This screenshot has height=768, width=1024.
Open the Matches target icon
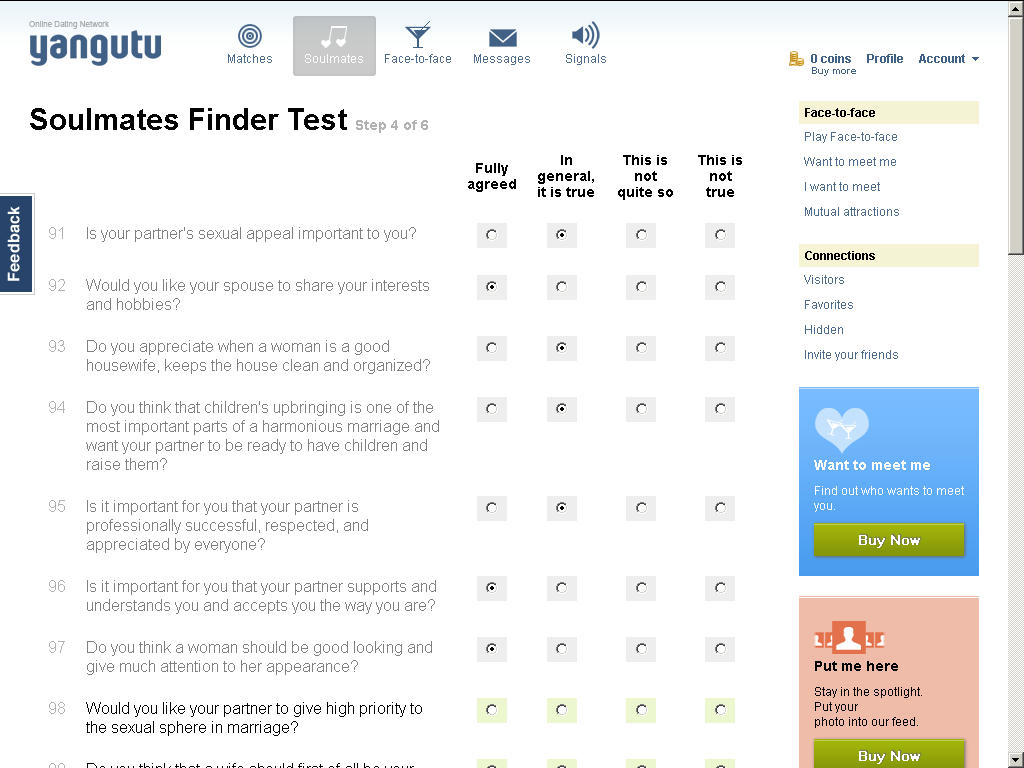(250, 37)
